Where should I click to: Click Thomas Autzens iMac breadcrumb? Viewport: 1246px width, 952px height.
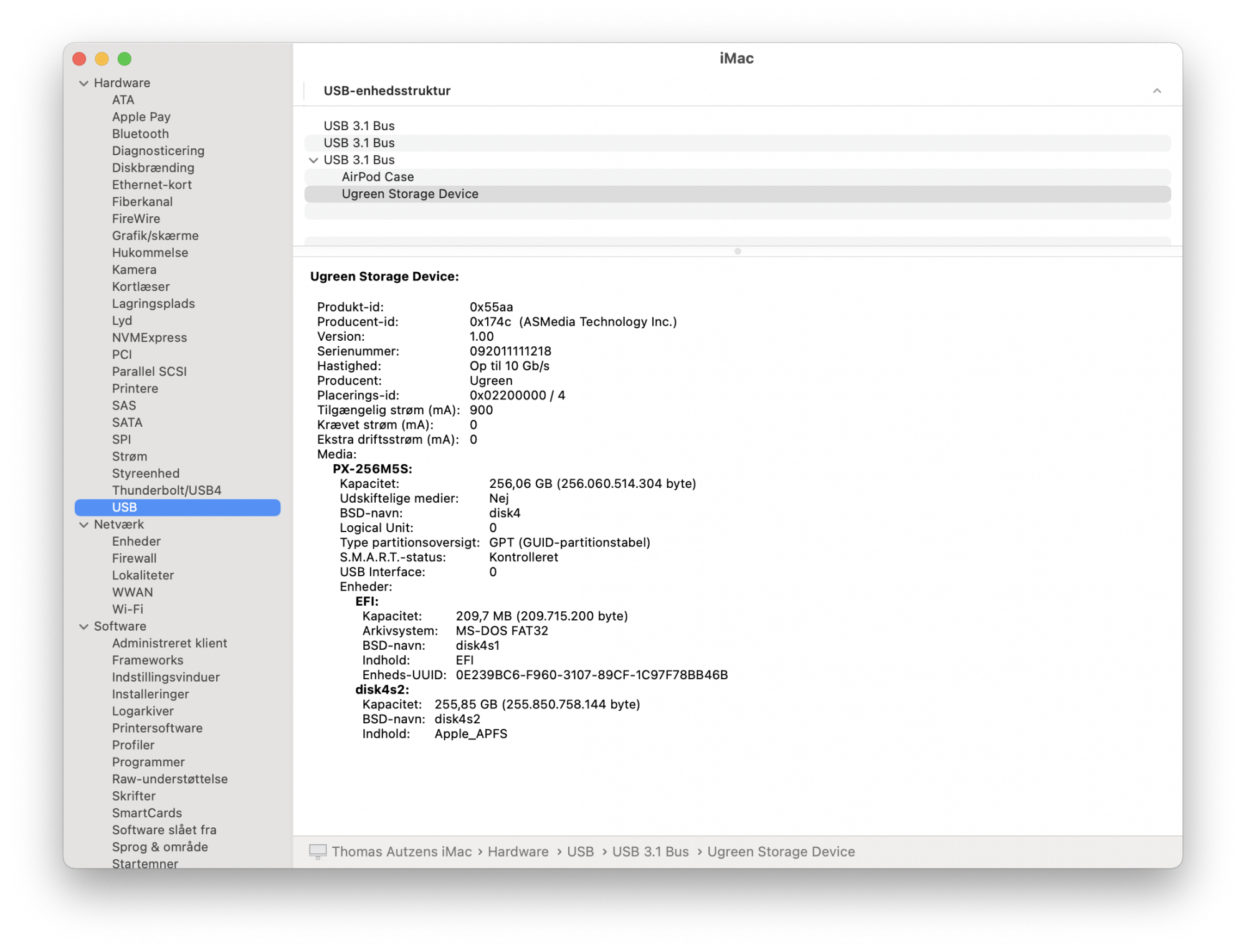[x=401, y=852]
